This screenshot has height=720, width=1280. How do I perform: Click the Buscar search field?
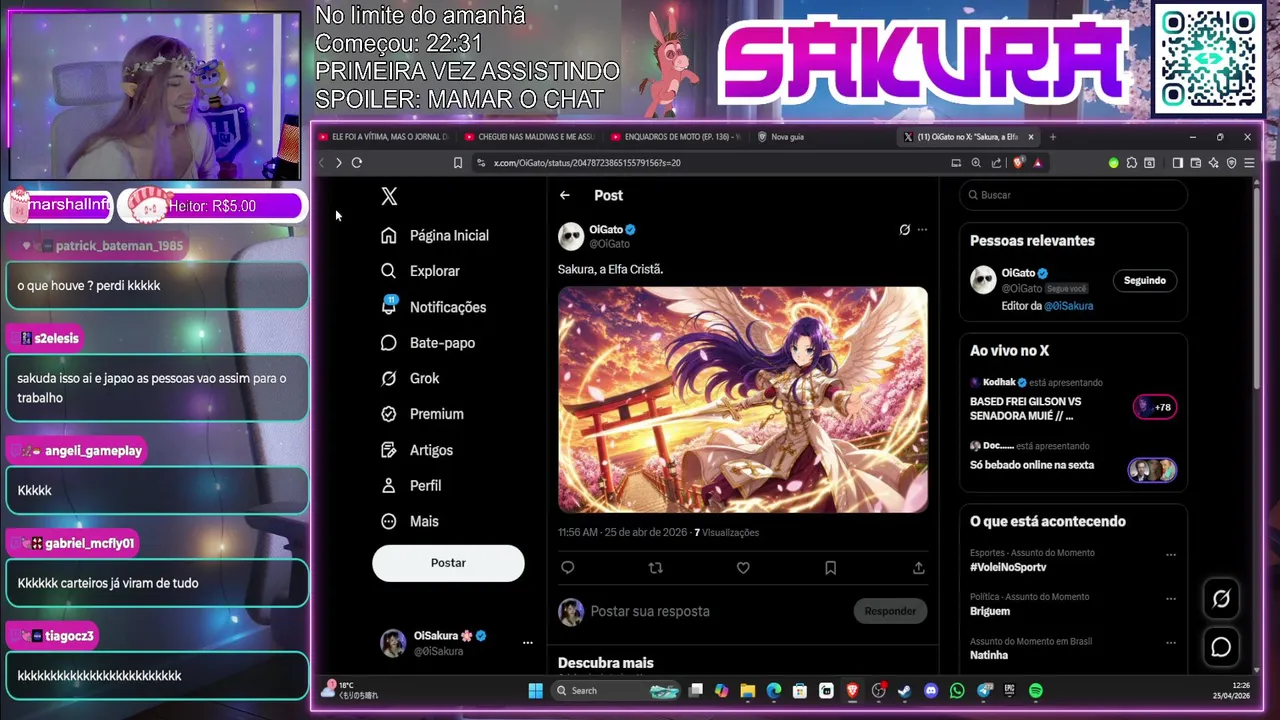(1073, 195)
